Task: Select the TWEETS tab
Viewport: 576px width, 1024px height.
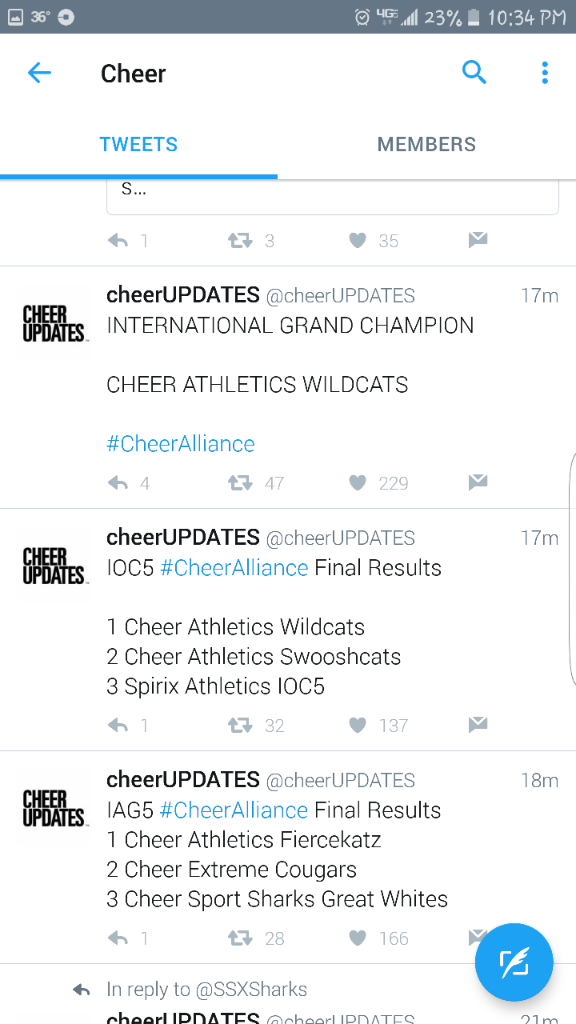Action: pyautogui.click(x=138, y=144)
